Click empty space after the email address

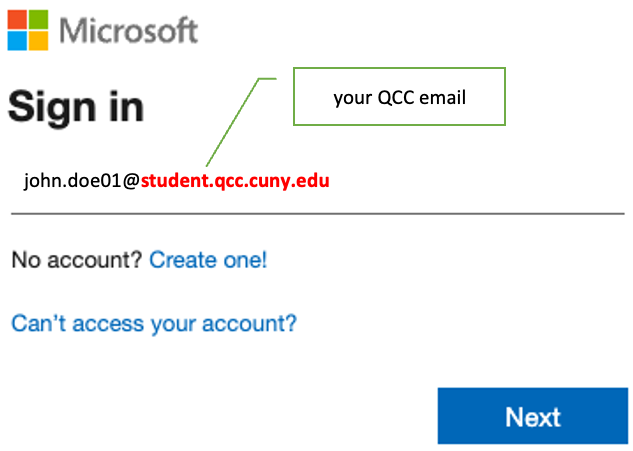476,181
